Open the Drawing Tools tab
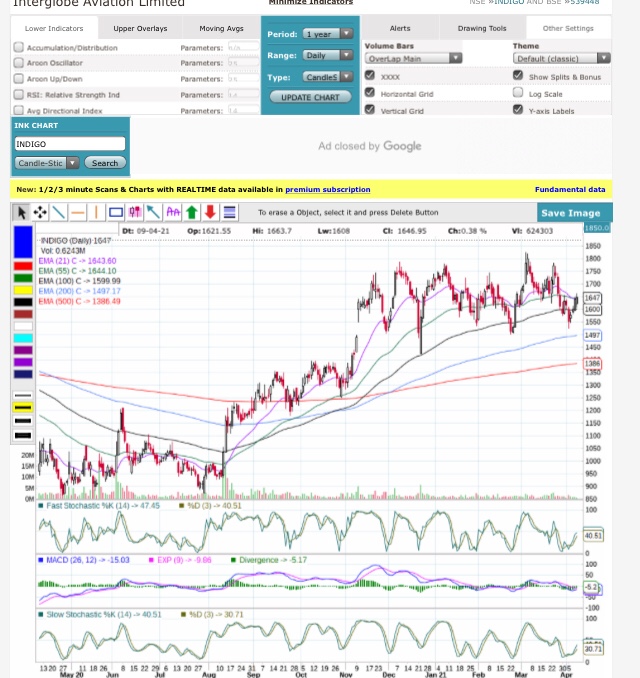This screenshot has height=678, width=640. click(482, 29)
